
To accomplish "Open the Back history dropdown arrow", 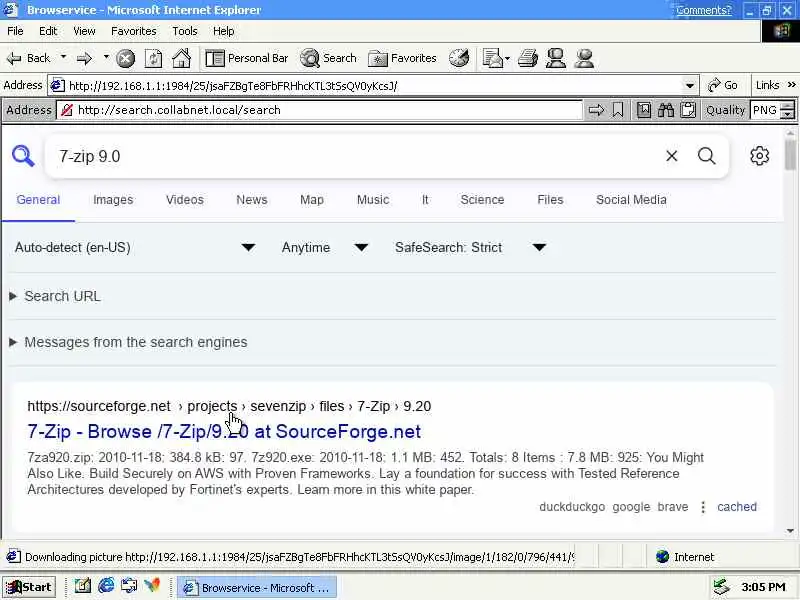I will click(63, 57).
